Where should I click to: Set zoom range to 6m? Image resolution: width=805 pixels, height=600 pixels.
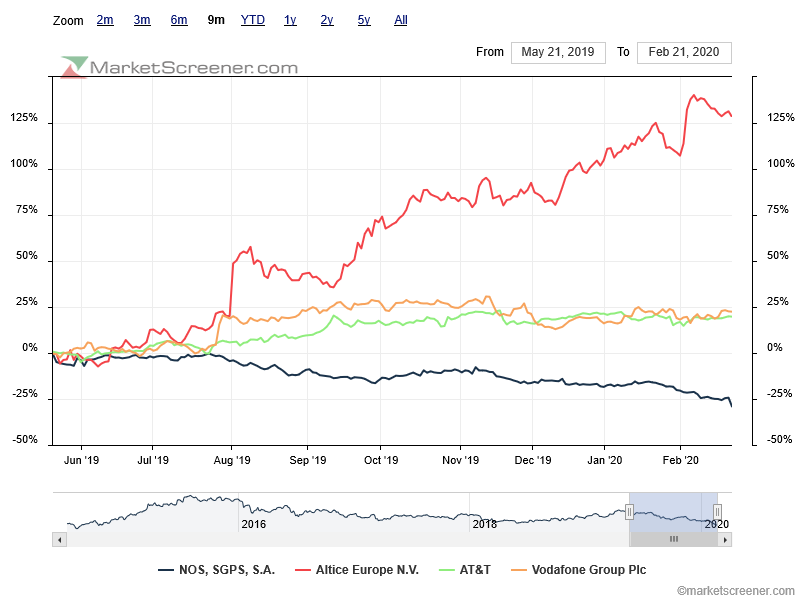(x=179, y=20)
